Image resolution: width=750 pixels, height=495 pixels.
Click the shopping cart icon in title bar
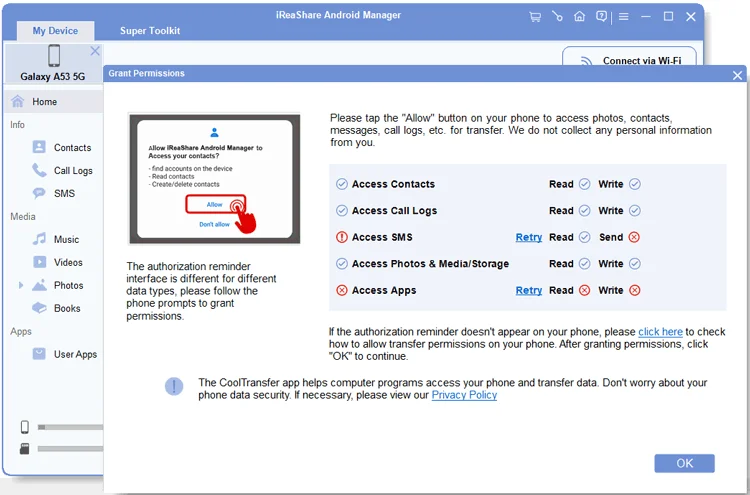(x=535, y=17)
